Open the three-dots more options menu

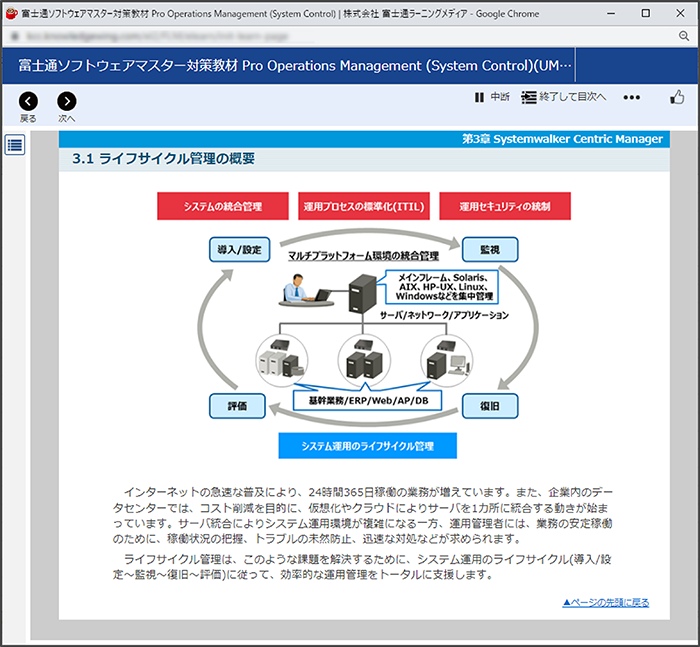tap(631, 97)
